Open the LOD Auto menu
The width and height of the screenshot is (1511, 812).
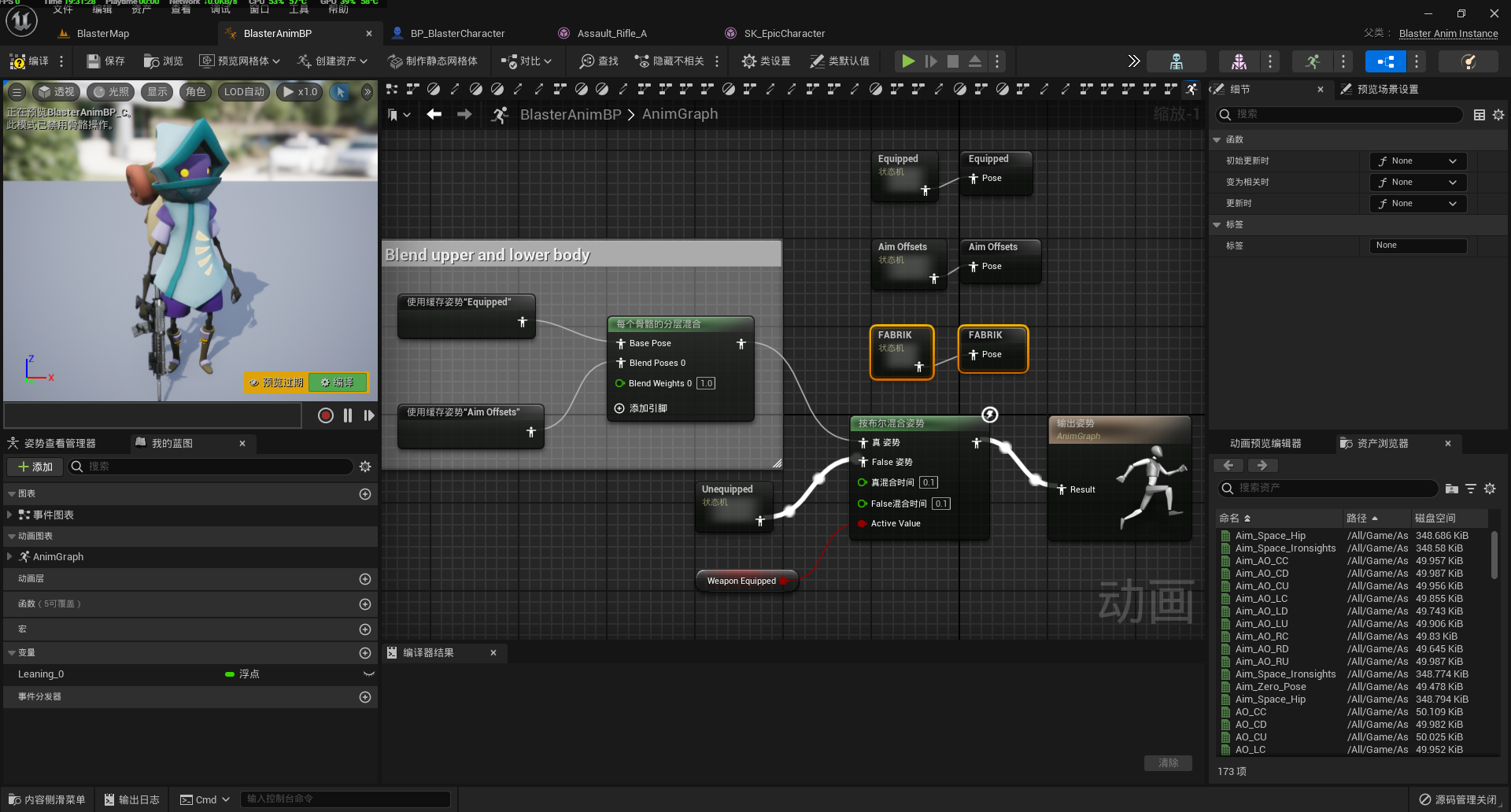coord(245,92)
